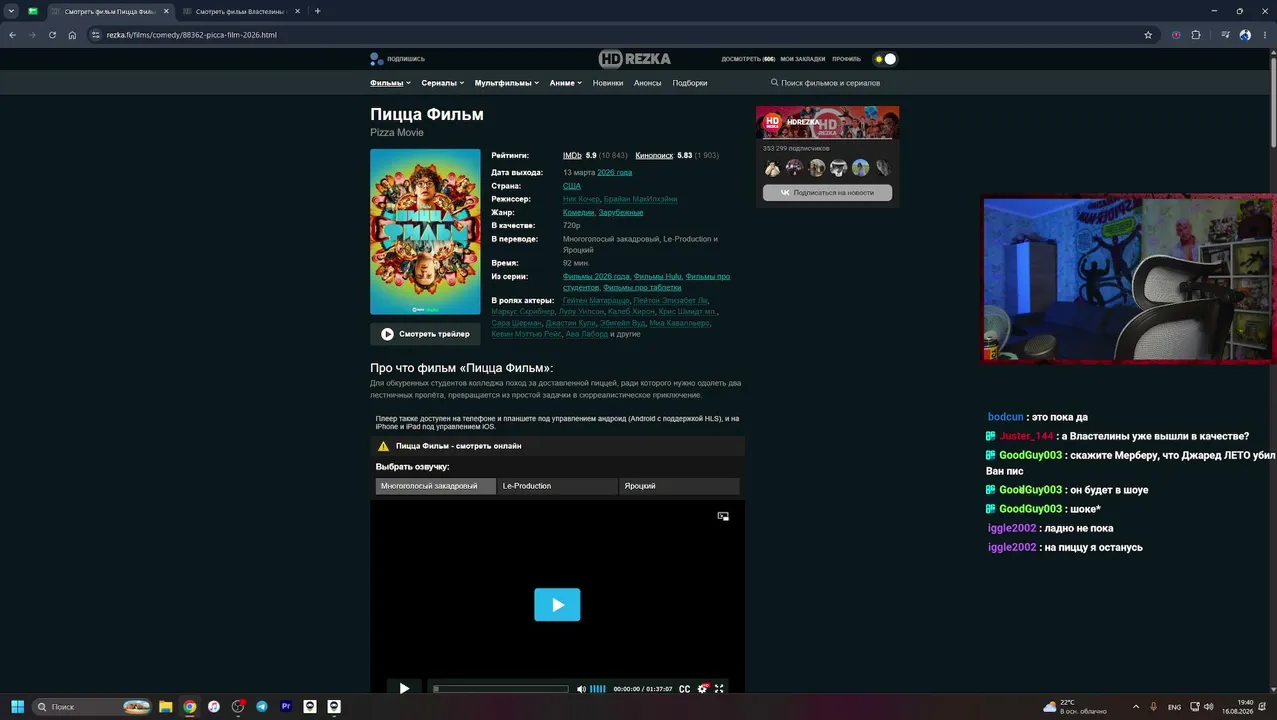Screen dimensions: 1277x720
Task: Click the browser back arrow
Action: coord(12,35)
